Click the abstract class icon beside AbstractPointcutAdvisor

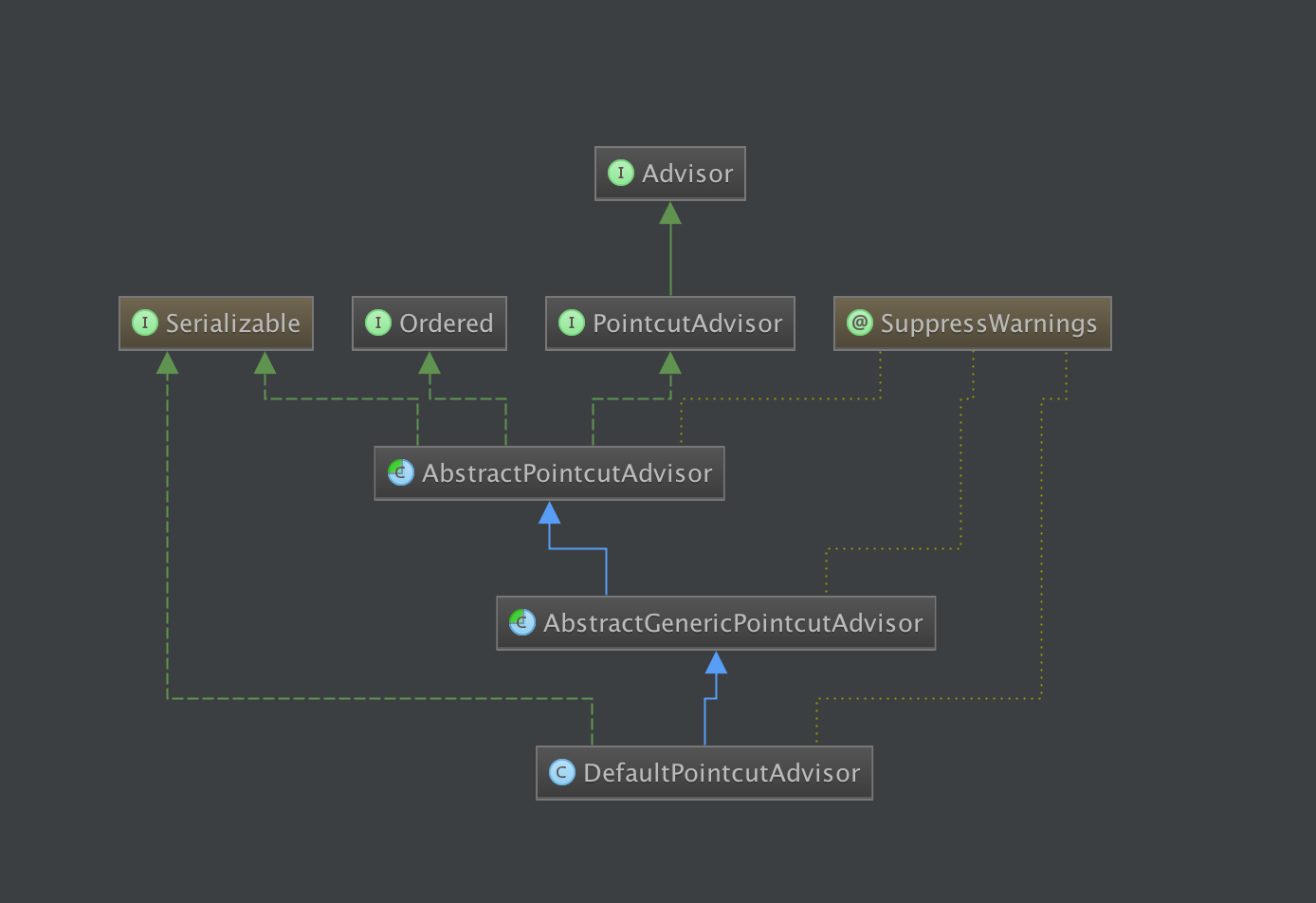(400, 472)
